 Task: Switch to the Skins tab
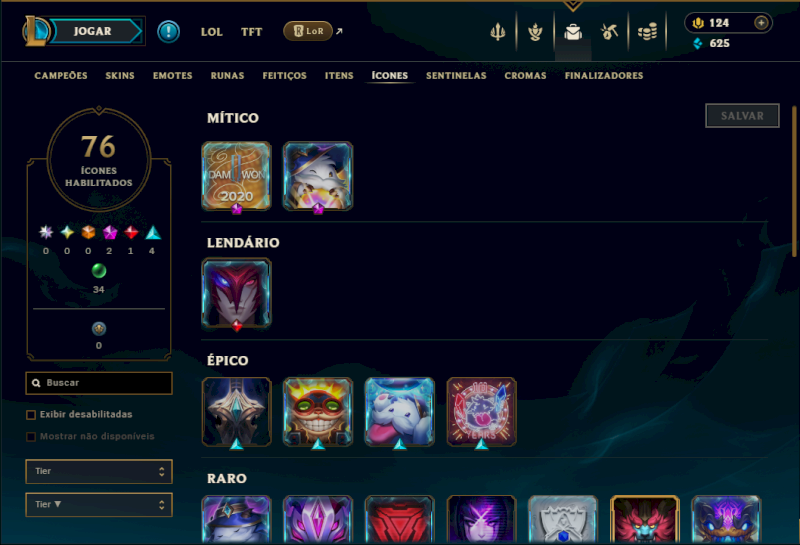[120, 76]
